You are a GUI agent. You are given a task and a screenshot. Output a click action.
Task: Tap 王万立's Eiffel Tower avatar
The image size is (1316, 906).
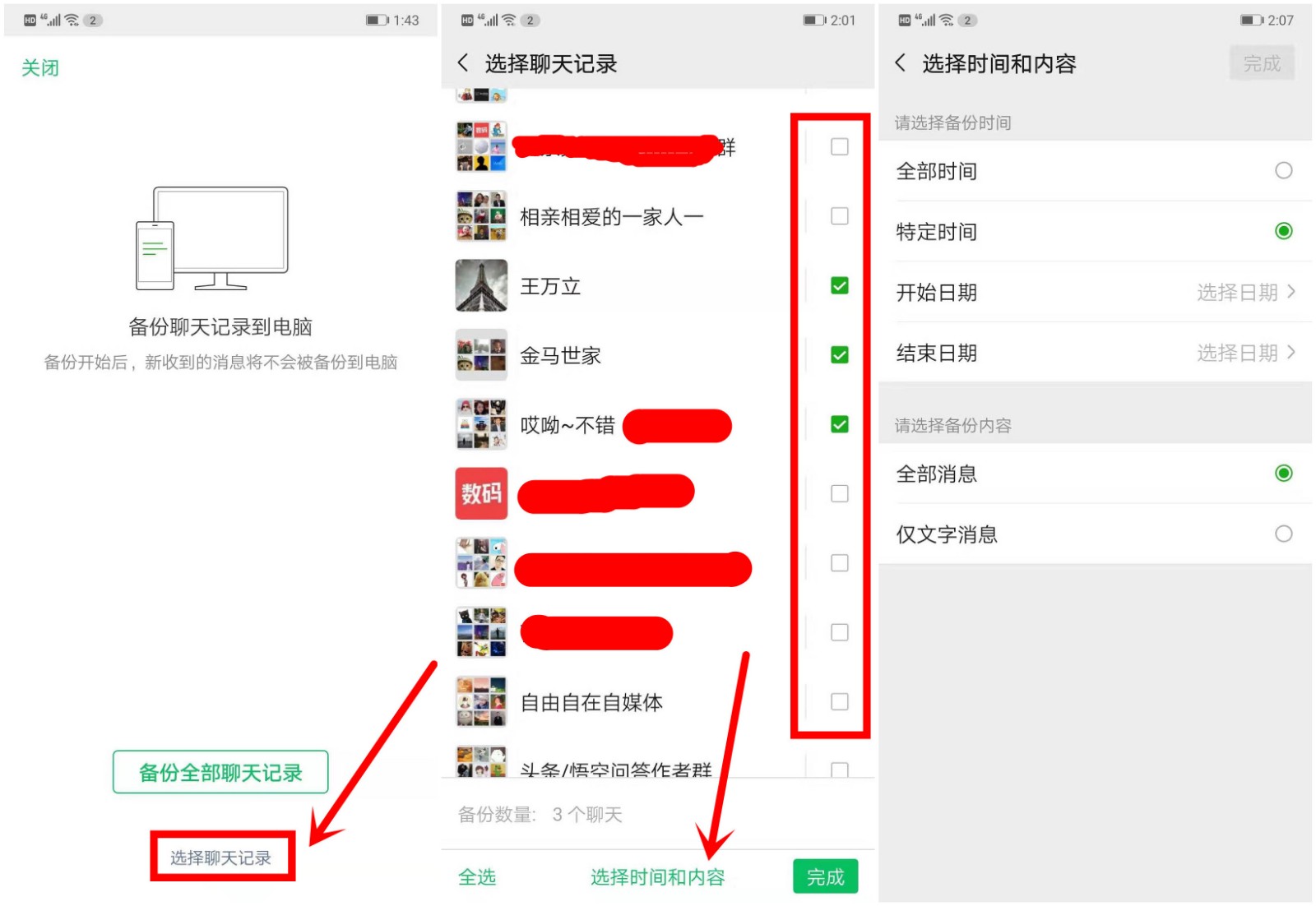pyautogui.click(x=481, y=286)
